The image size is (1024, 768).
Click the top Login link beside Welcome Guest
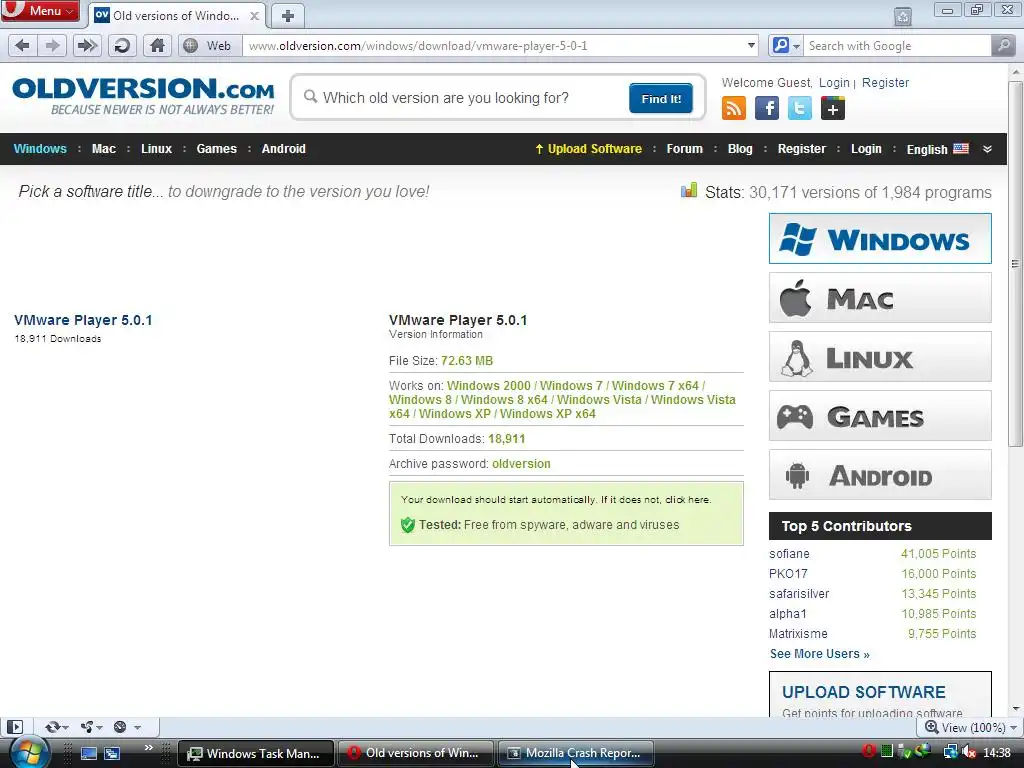834,83
